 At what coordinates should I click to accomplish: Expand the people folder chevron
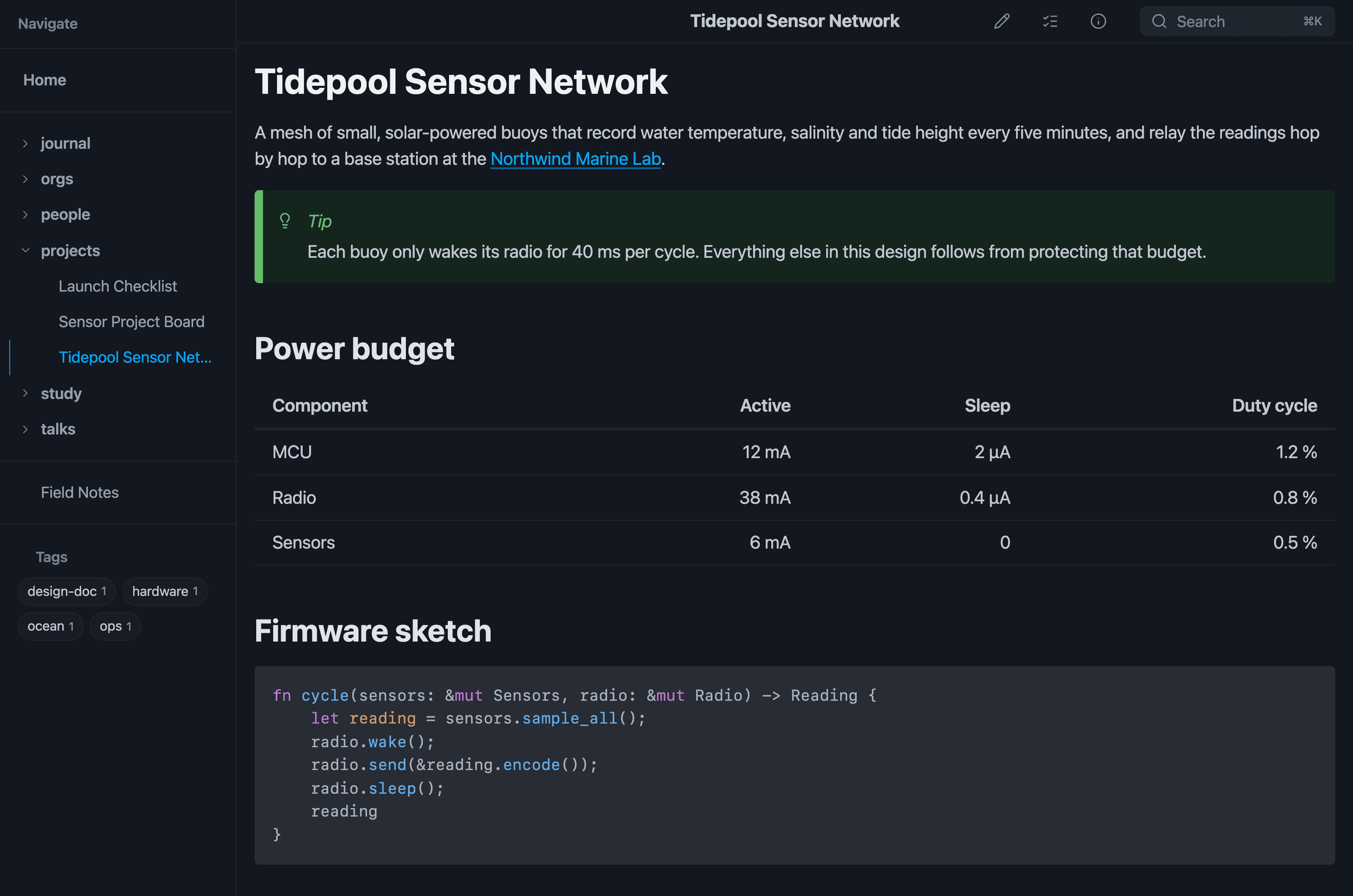click(25, 215)
